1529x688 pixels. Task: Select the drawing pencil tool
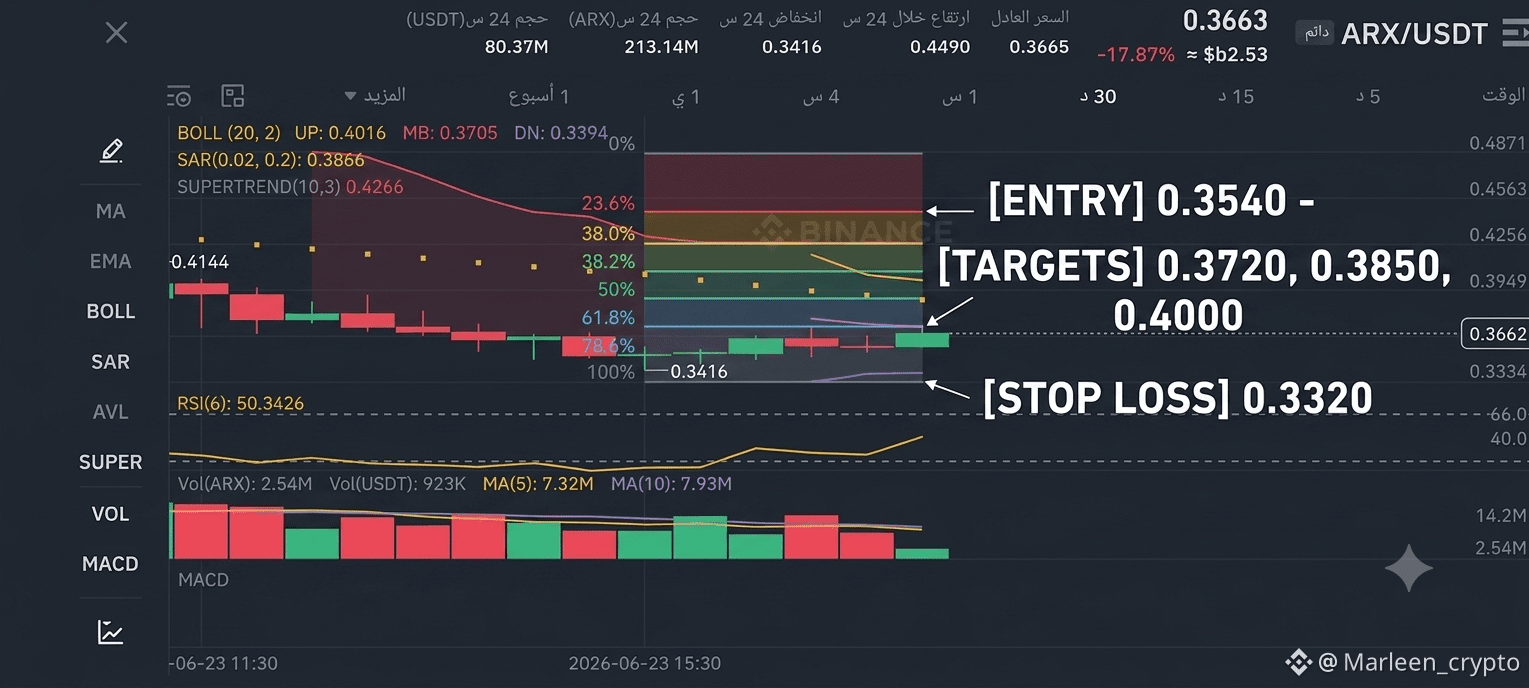click(111, 151)
